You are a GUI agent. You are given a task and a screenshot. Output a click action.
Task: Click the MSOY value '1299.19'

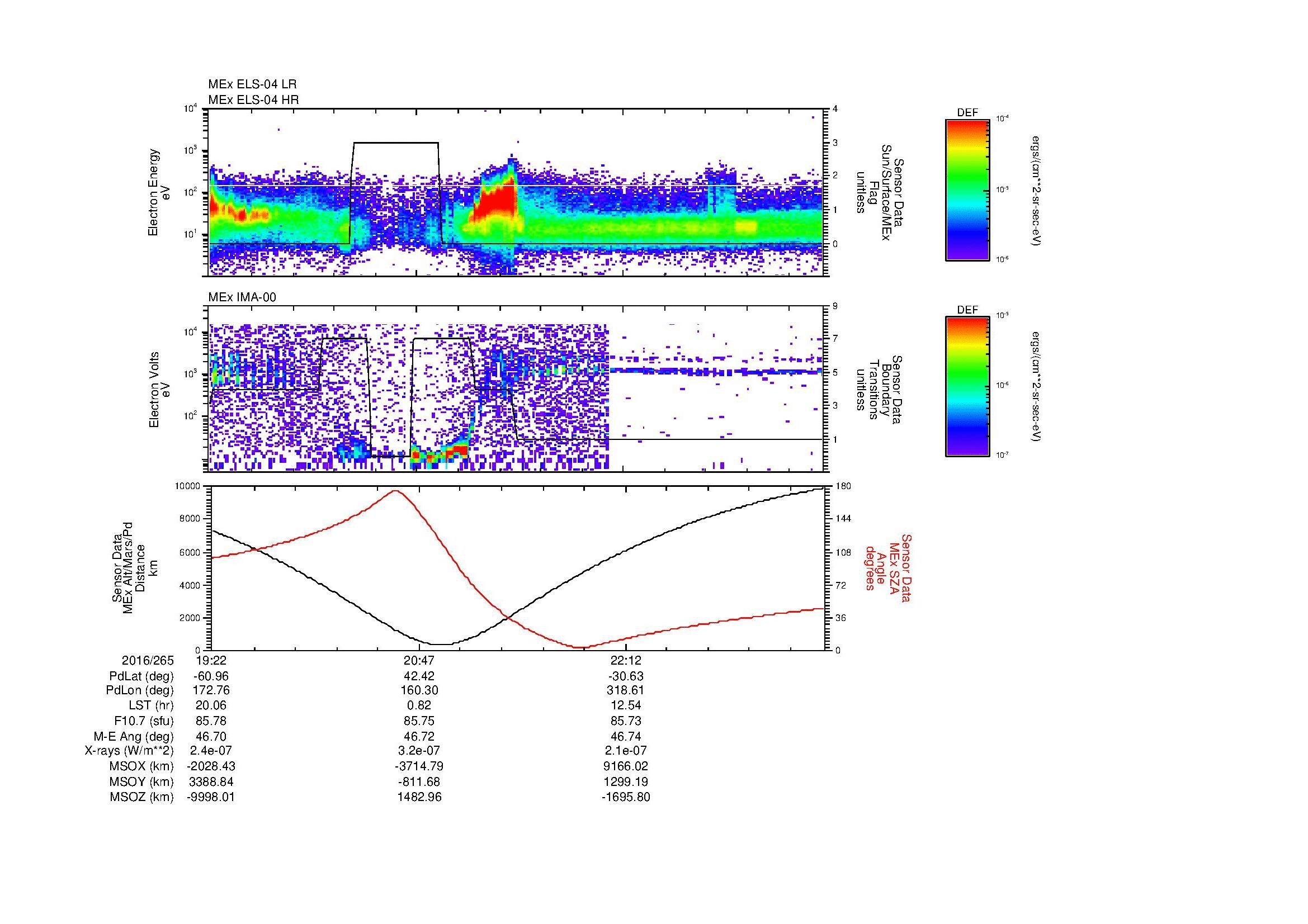click(626, 782)
